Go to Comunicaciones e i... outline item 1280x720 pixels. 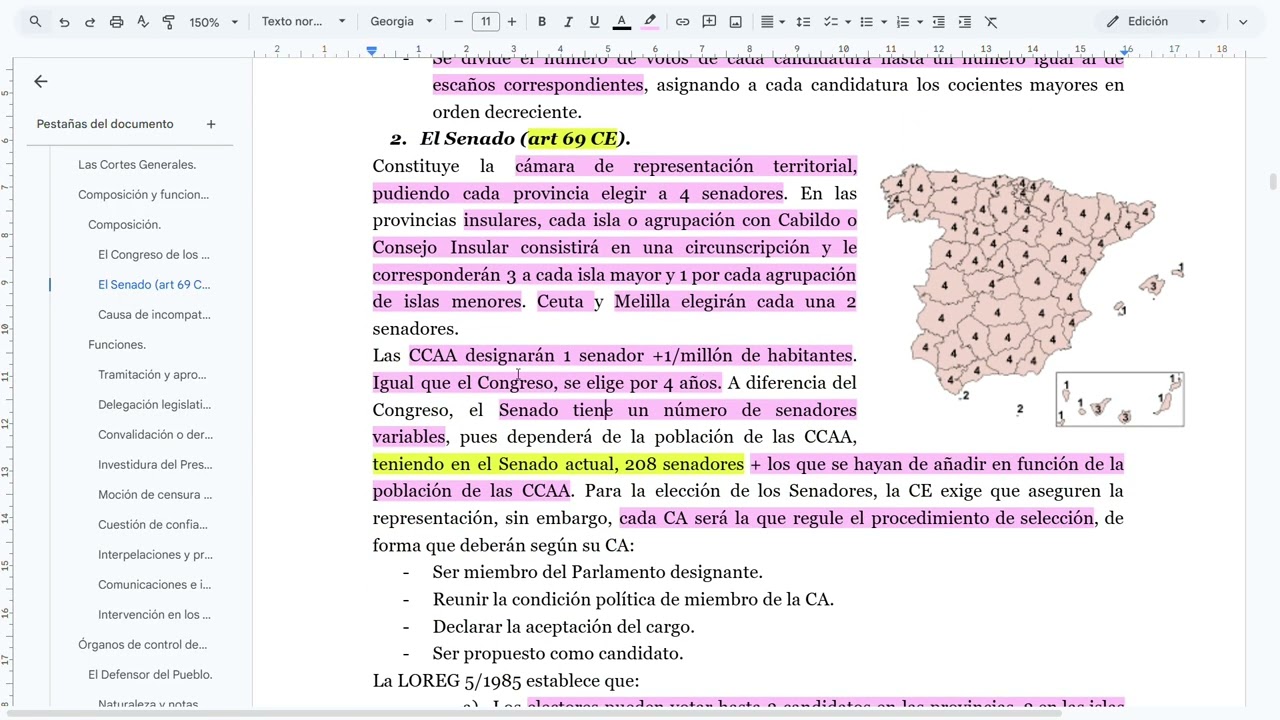(154, 585)
